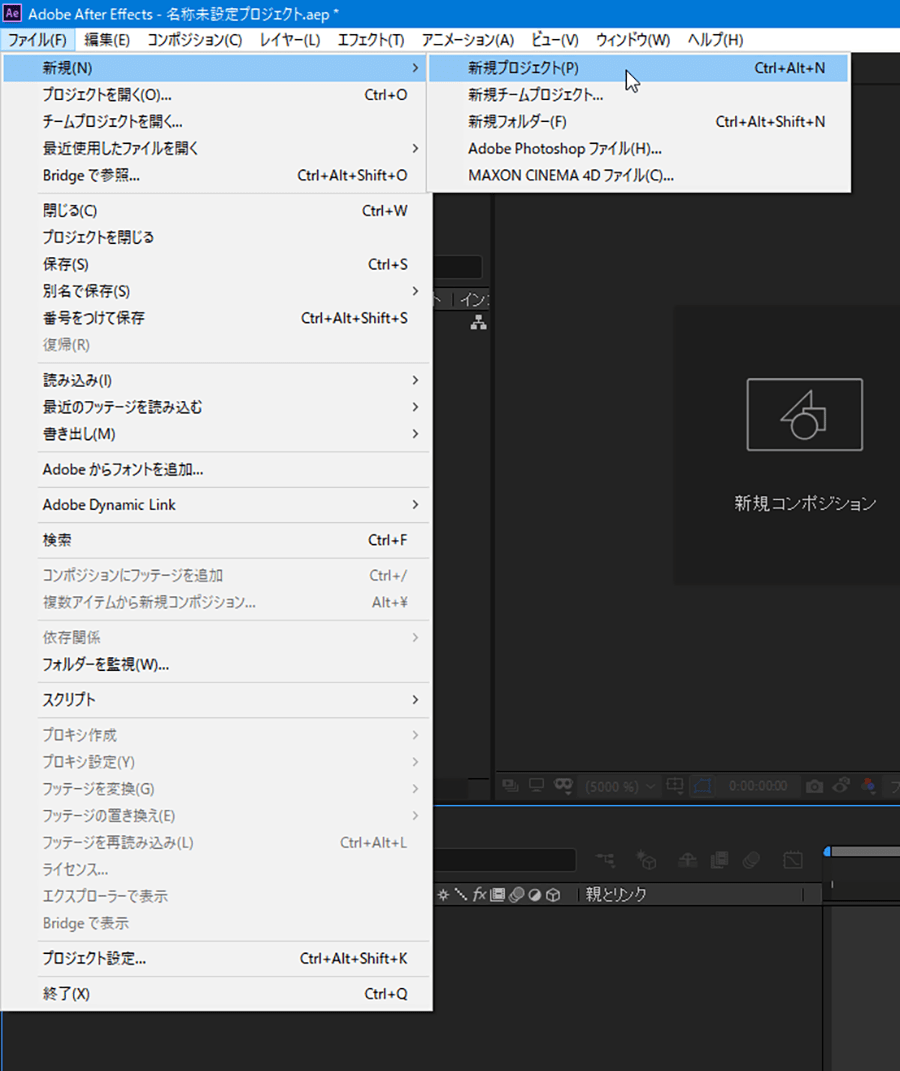Click the 新規コンポジション shape icon
The image size is (900, 1071).
pos(804,415)
